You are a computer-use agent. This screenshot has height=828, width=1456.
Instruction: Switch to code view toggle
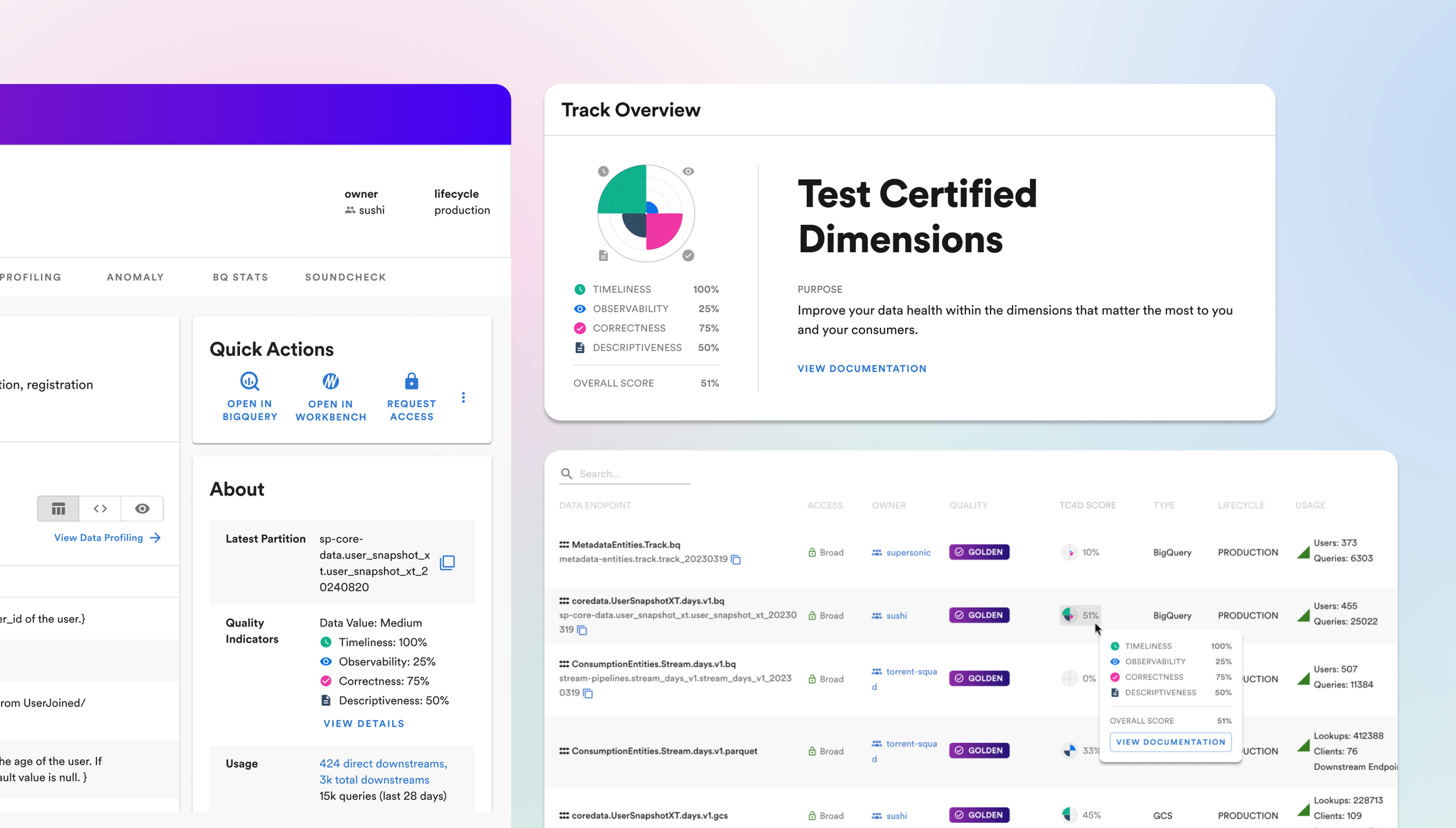[100, 509]
